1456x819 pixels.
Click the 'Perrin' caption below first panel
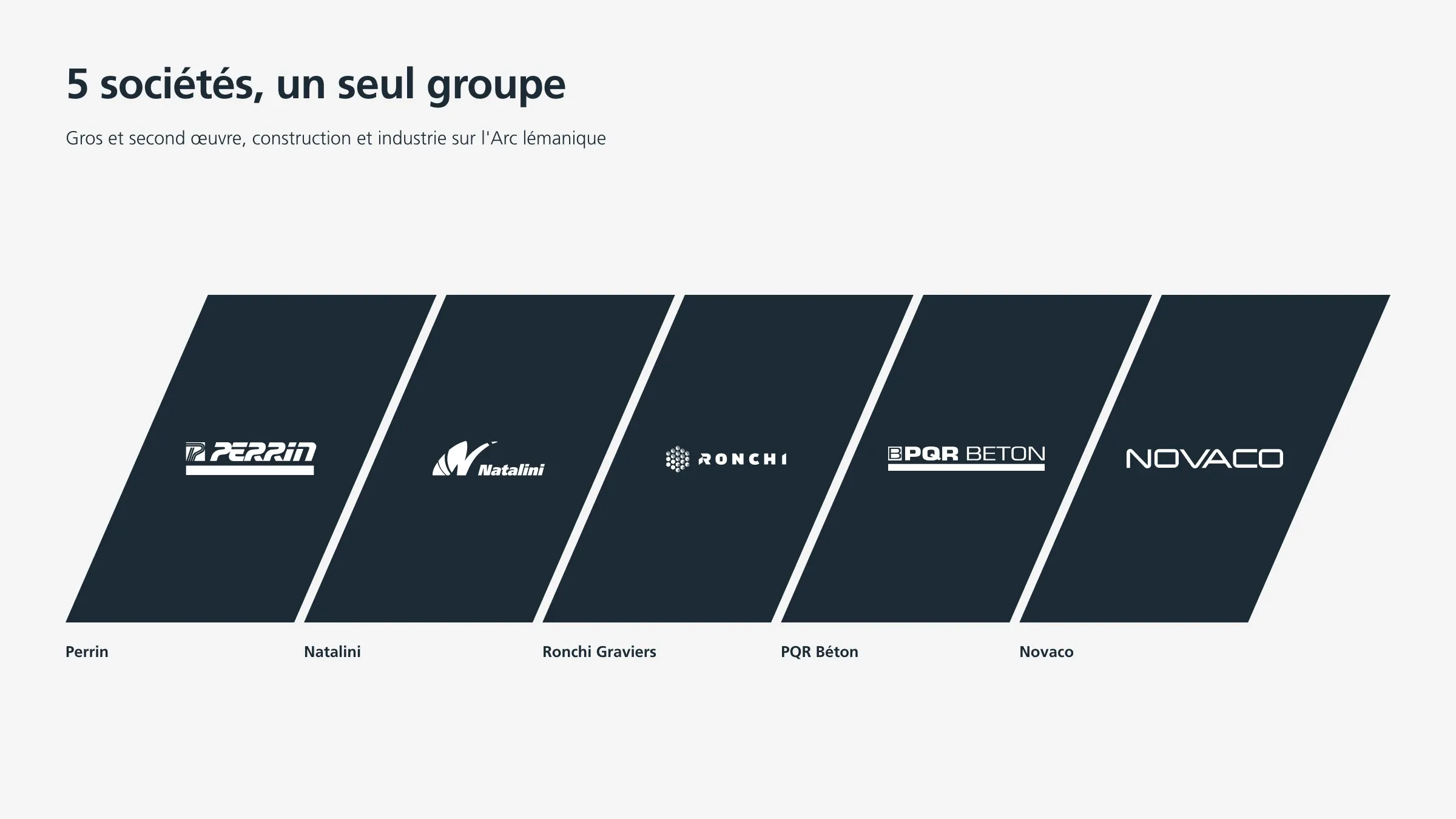[87, 652]
